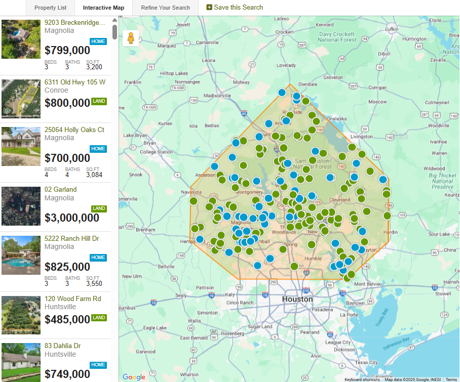The height and width of the screenshot is (382, 460).
Task: Click the Save this Search link
Action: pos(238,7)
